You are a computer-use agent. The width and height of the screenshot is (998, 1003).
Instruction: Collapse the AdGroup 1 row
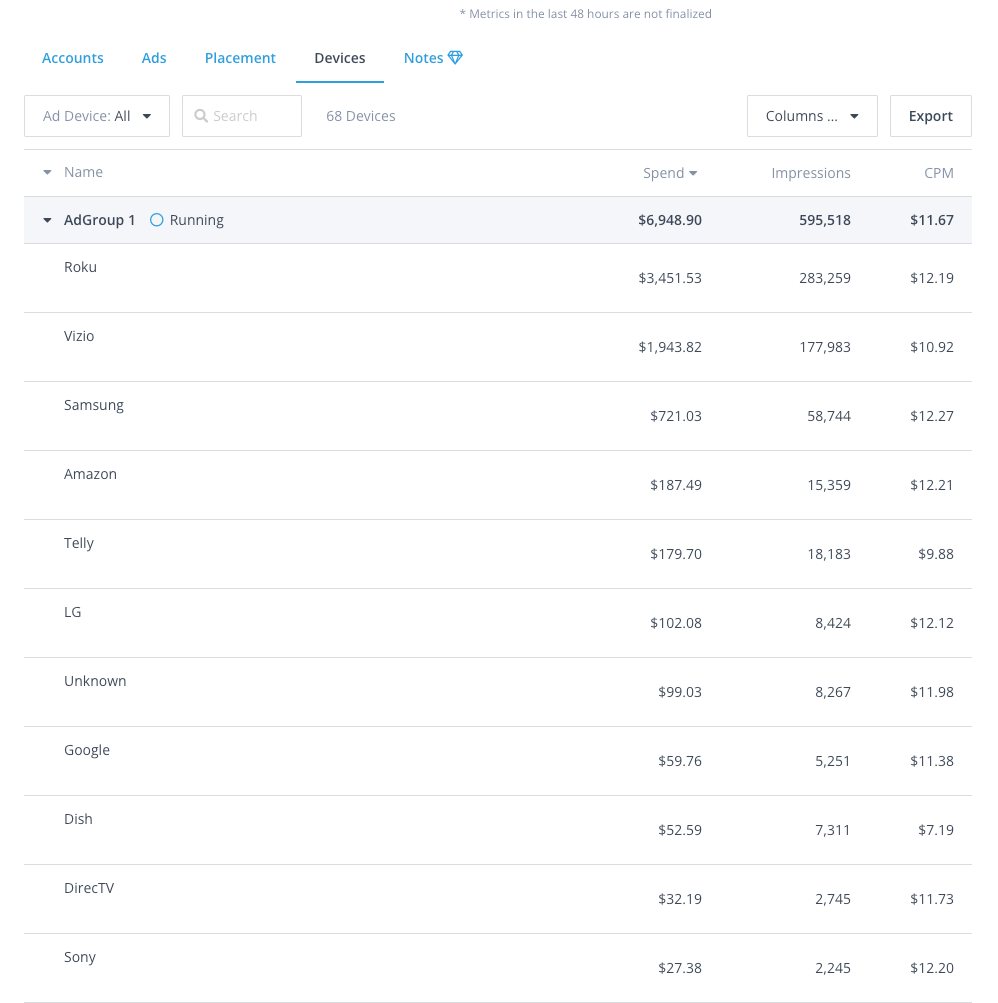click(47, 220)
